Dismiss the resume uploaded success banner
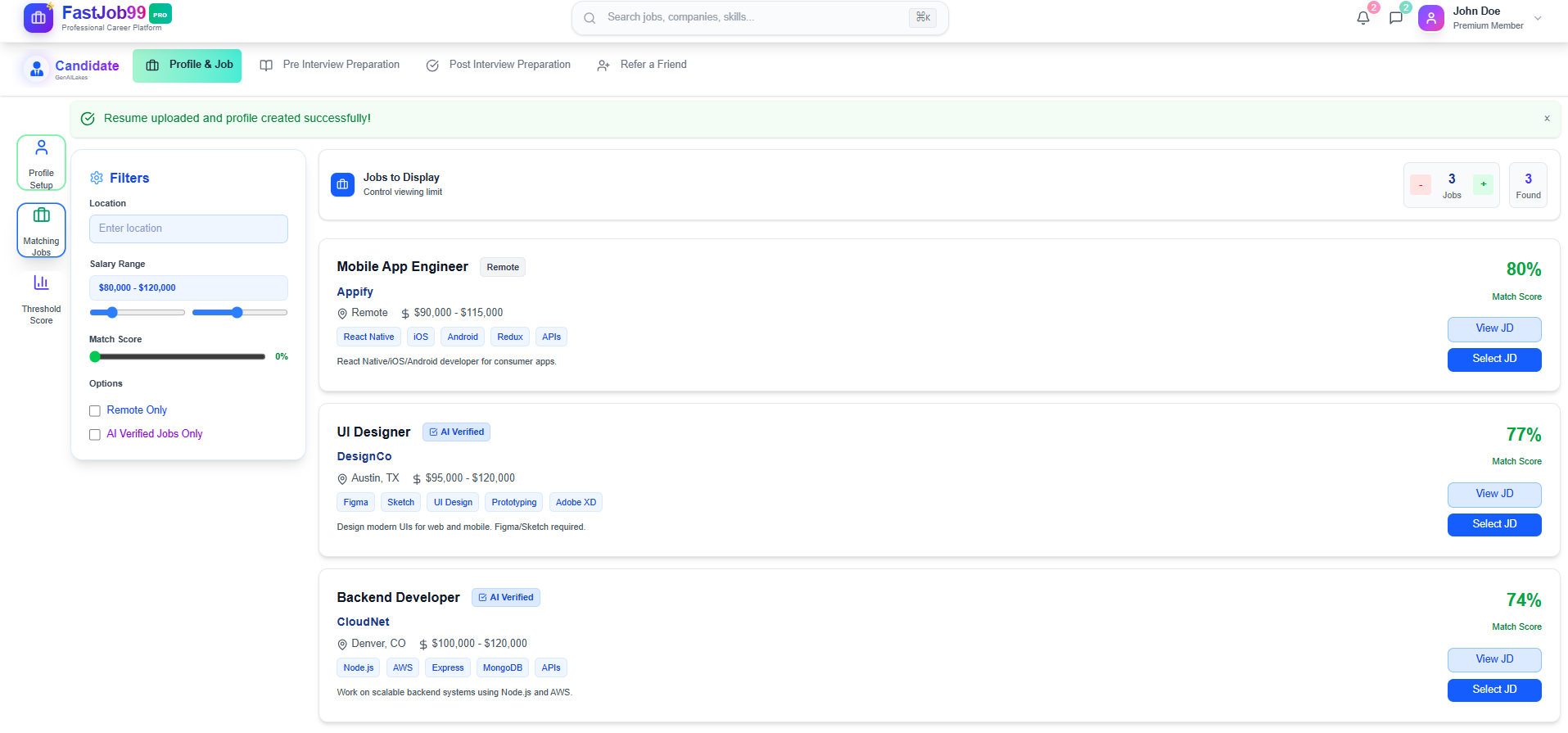 1547,119
